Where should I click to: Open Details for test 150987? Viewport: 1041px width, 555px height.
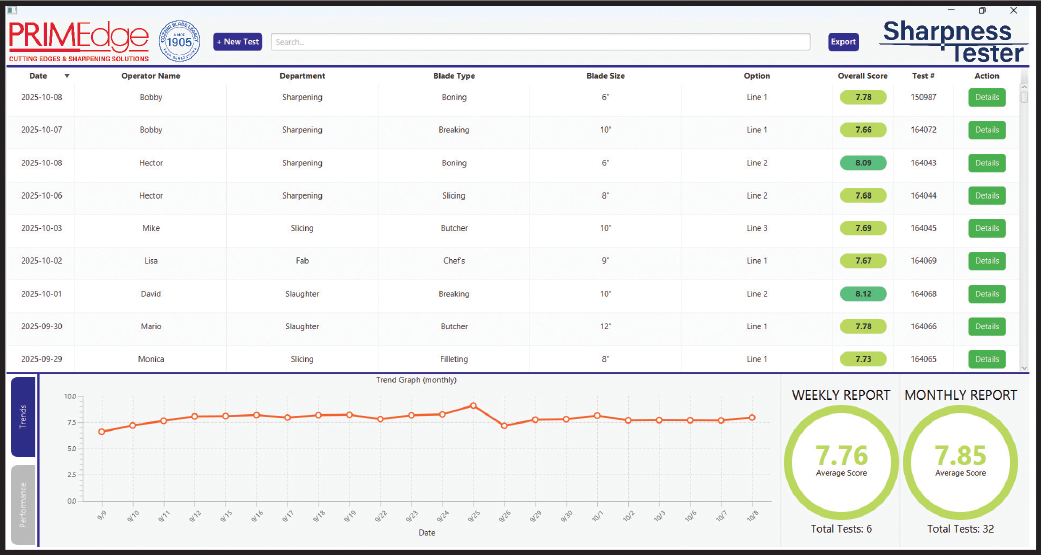point(986,98)
